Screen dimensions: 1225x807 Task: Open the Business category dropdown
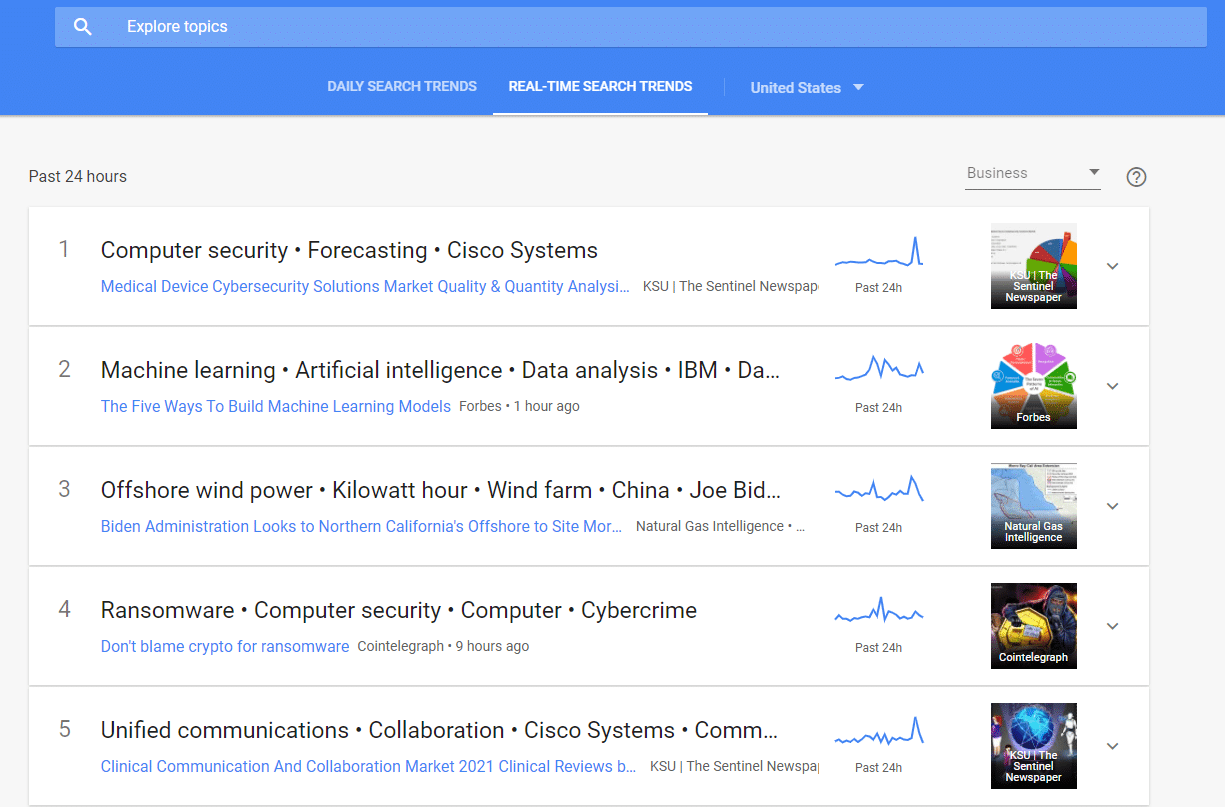pyautogui.click(x=1033, y=173)
